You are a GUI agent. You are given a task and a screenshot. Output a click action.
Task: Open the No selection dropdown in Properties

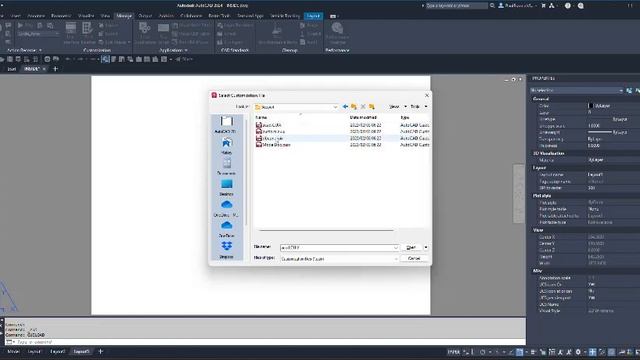[x=577, y=90]
